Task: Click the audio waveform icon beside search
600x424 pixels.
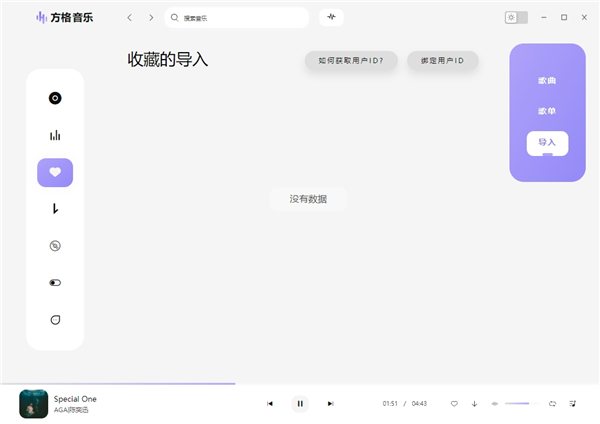Action: tap(331, 18)
